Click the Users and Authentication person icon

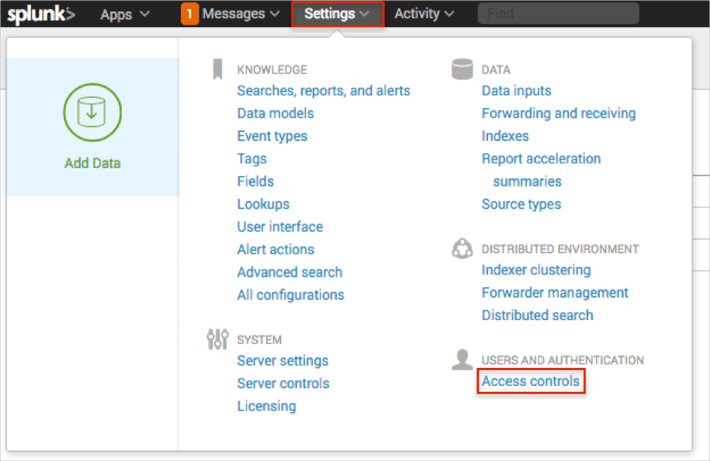click(461, 360)
